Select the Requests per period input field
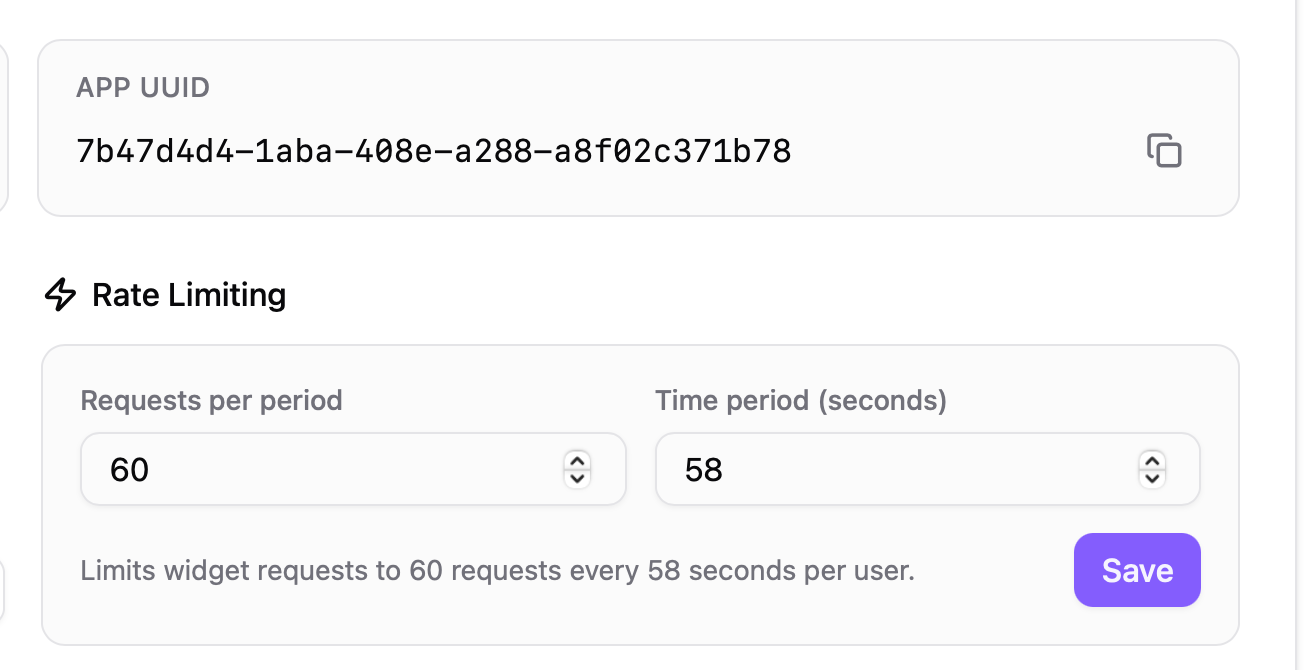1306x670 pixels. pyautogui.click(x=300, y=469)
